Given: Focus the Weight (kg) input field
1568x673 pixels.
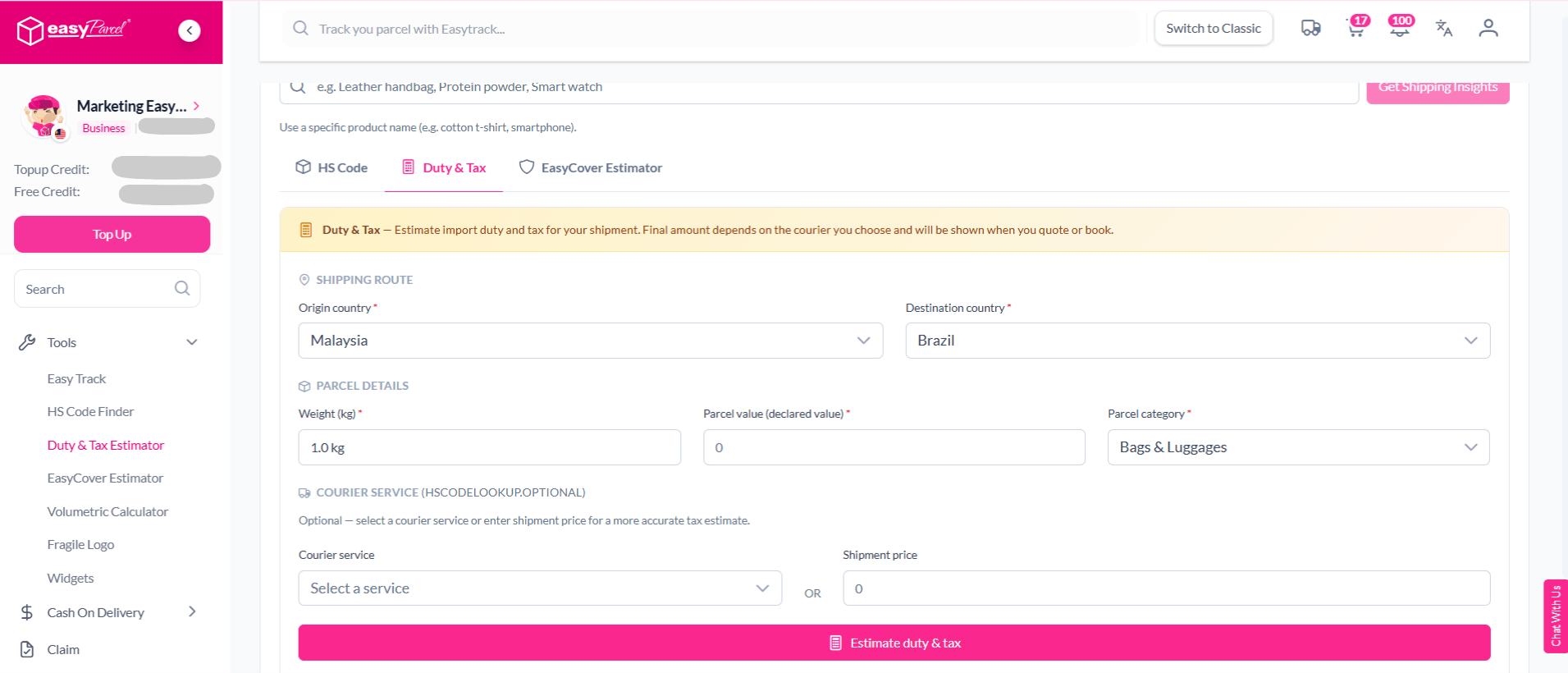Looking at the screenshot, I should [490, 447].
